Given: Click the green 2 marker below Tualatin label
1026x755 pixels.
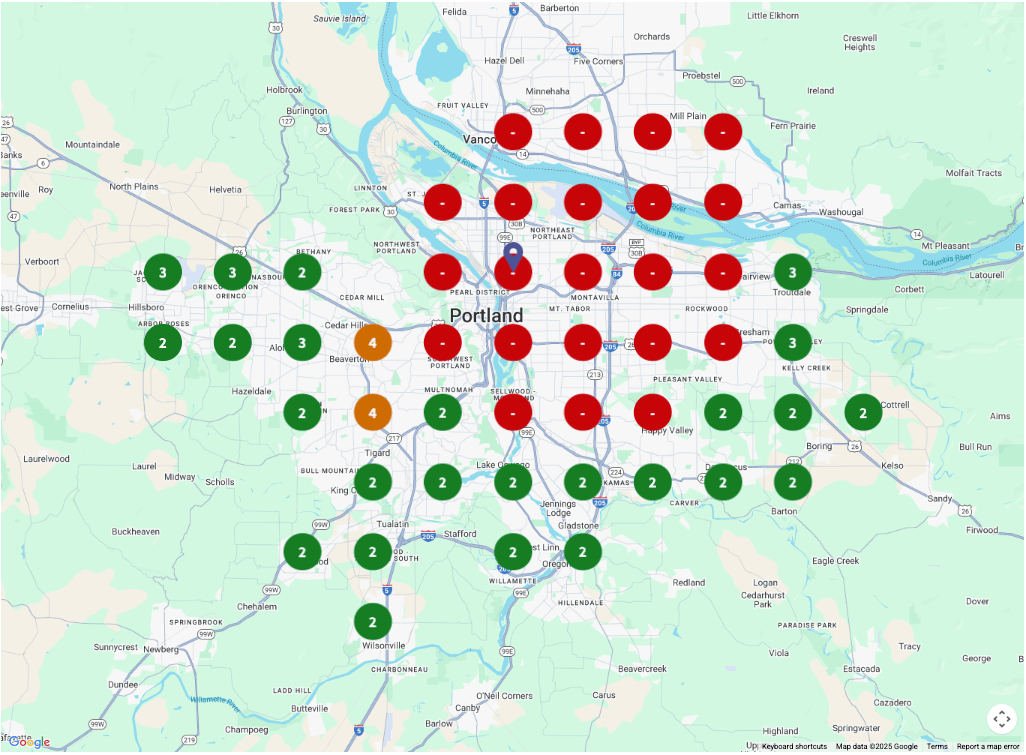Looking at the screenshot, I should pyautogui.click(x=372, y=552).
